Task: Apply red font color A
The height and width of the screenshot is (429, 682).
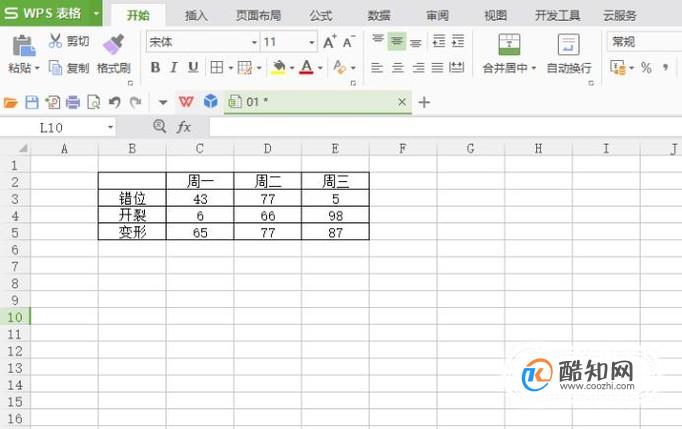Action: tap(306, 67)
